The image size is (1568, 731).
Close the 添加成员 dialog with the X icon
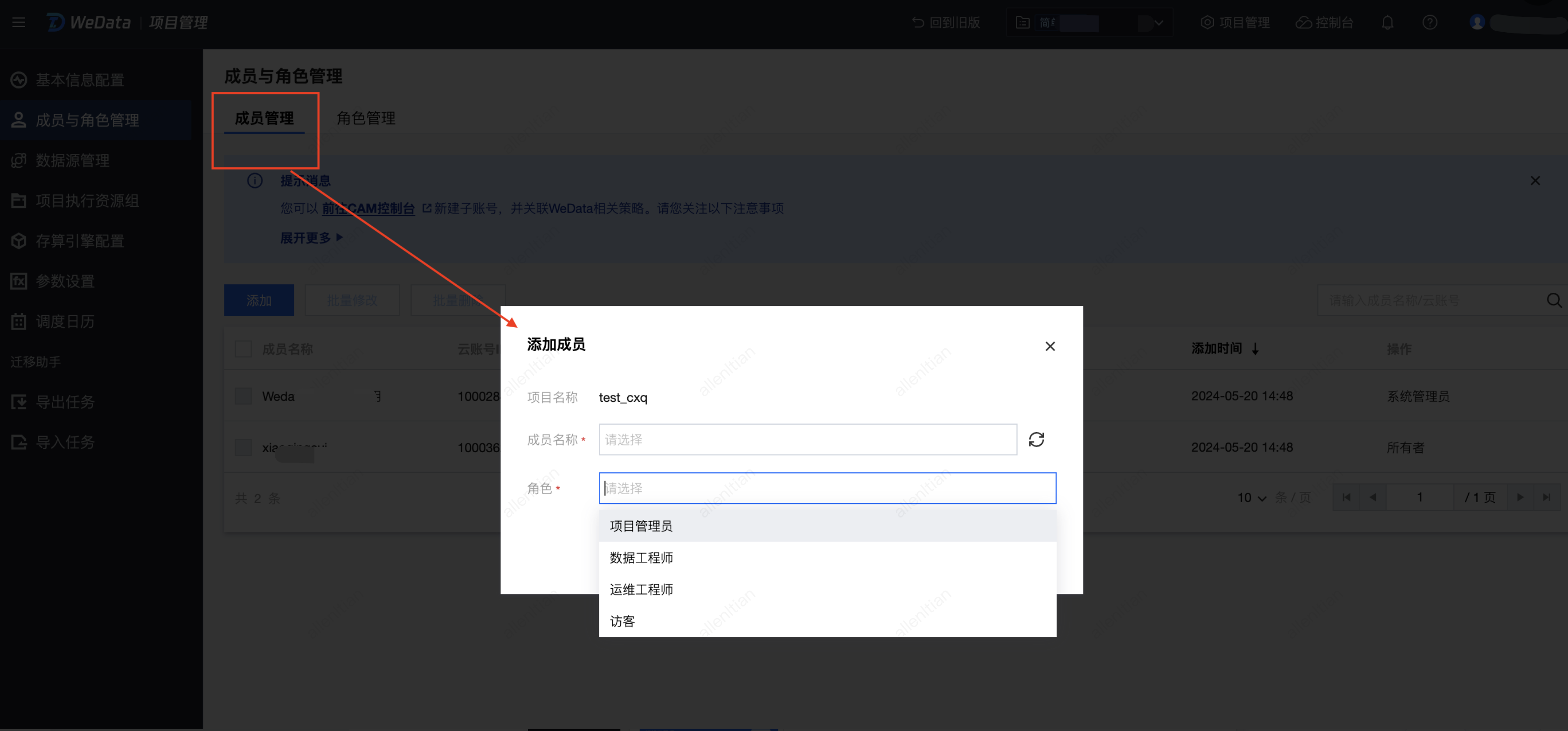(x=1050, y=346)
